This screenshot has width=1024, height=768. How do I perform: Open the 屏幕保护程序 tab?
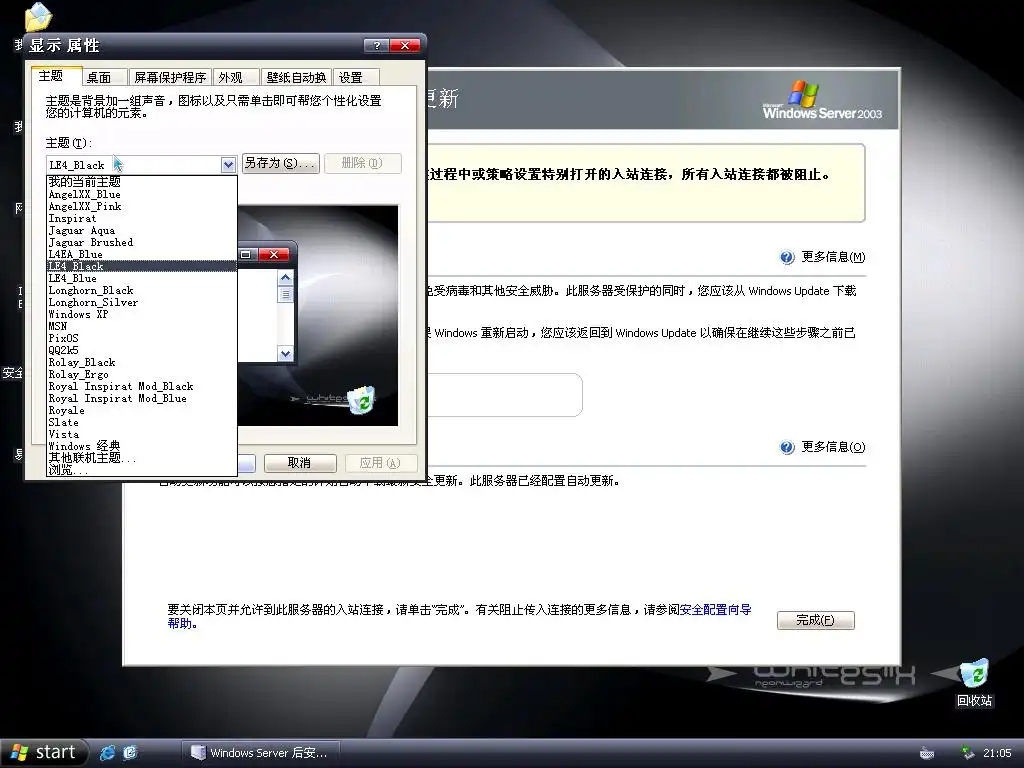170,78
